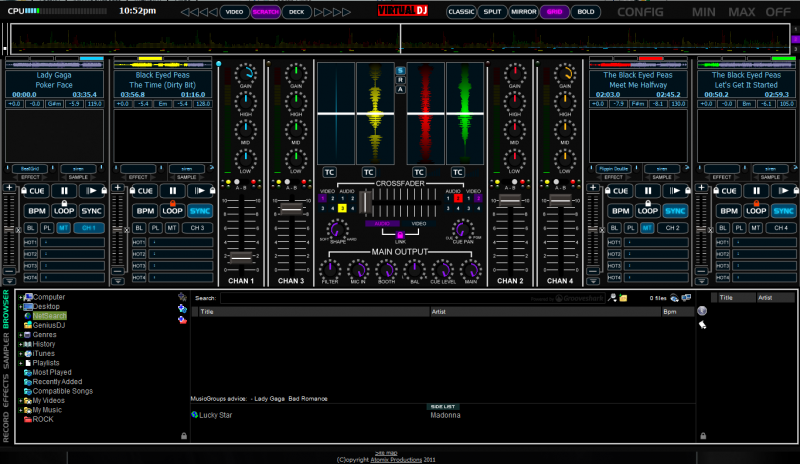This screenshot has height=464, width=800.
Task: Toggle MT on CH 4 deck
Action: [755, 228]
